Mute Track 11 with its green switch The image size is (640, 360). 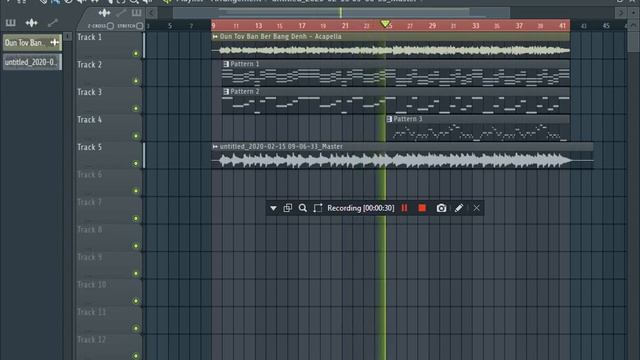pos(136,329)
